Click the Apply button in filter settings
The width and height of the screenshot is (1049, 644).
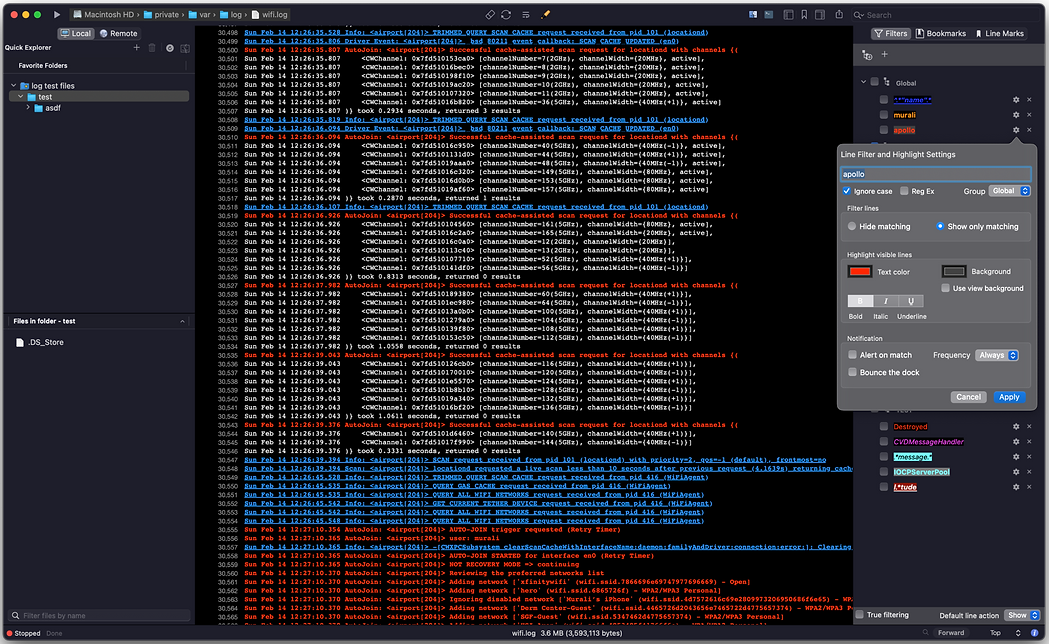click(x=1009, y=397)
